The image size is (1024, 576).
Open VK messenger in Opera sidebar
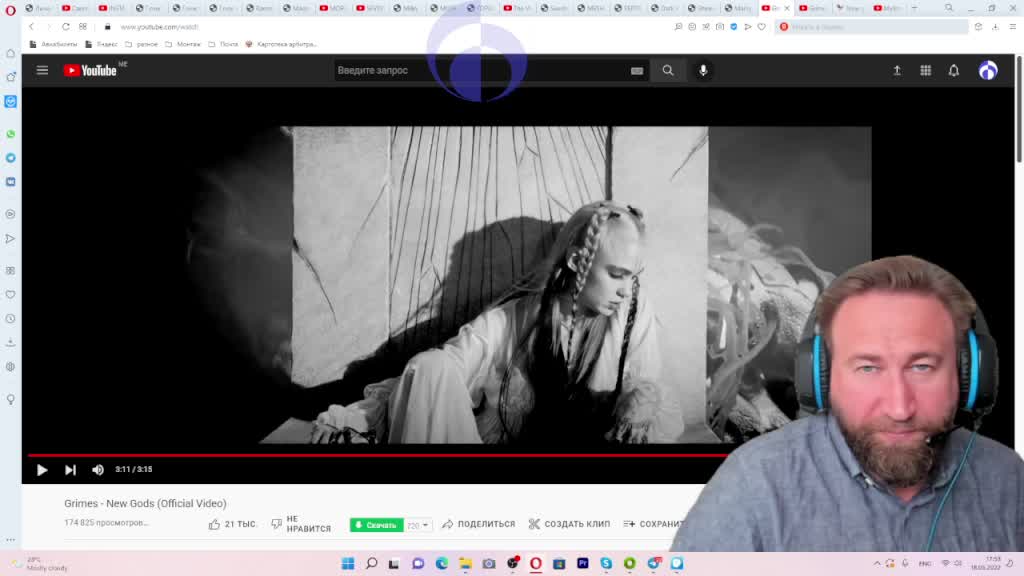coord(10,182)
